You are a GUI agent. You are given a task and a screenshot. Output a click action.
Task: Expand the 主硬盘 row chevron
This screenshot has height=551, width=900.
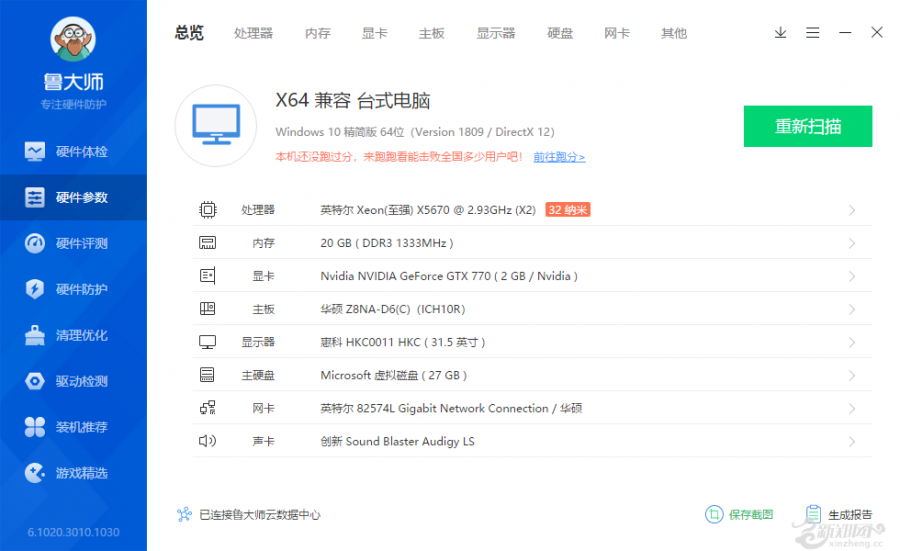[x=852, y=375]
